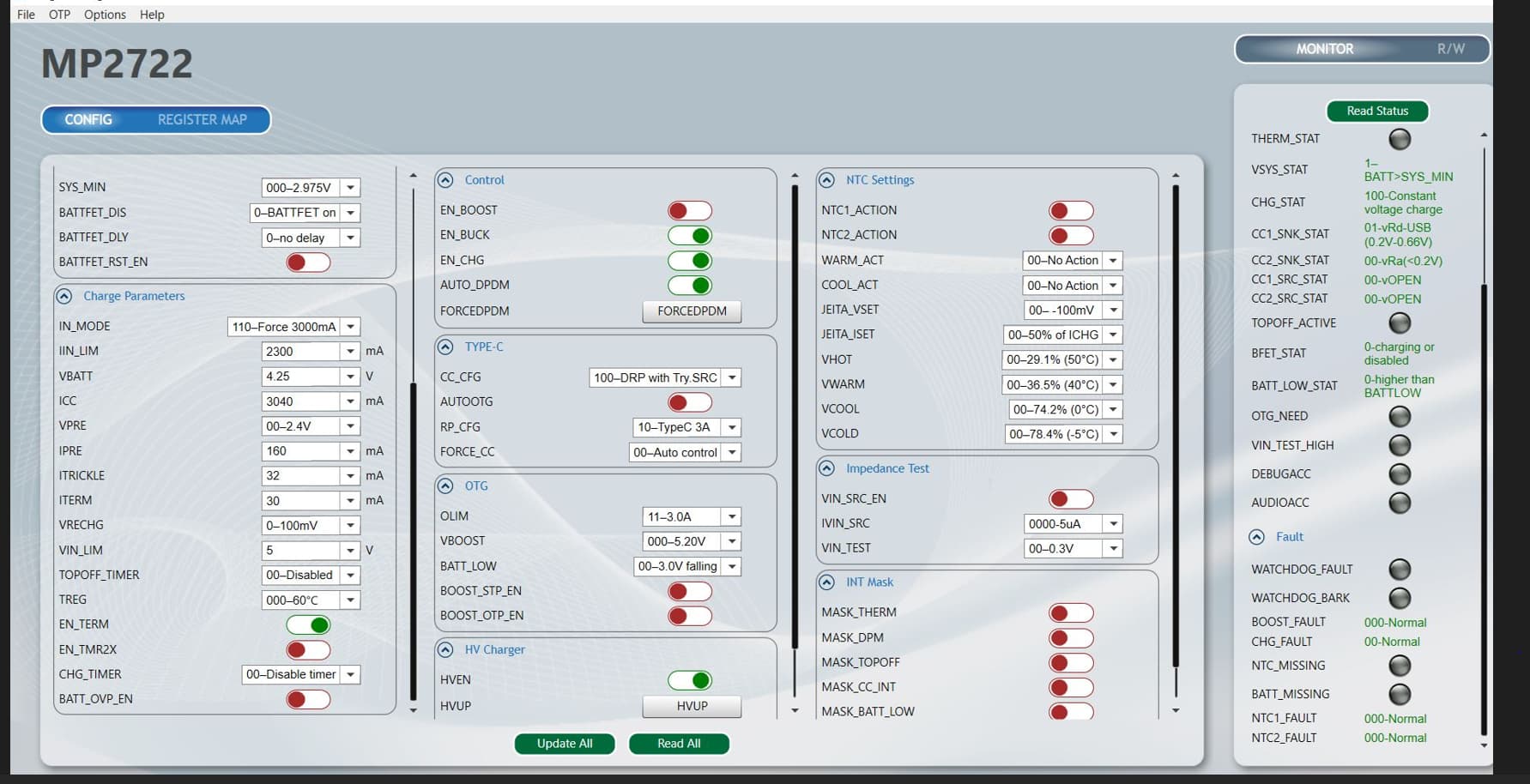Click the DEBUGACC indicator LED
Screen dimensions: 1530x784
coord(1400,474)
